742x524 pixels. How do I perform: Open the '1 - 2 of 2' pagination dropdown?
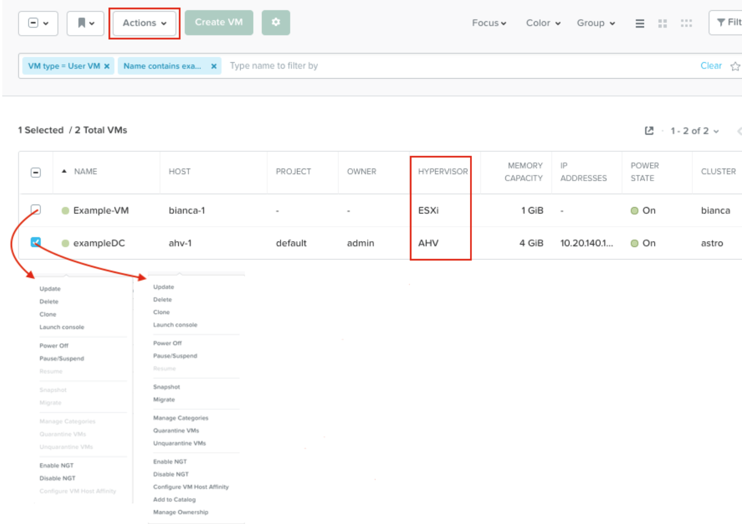695,131
